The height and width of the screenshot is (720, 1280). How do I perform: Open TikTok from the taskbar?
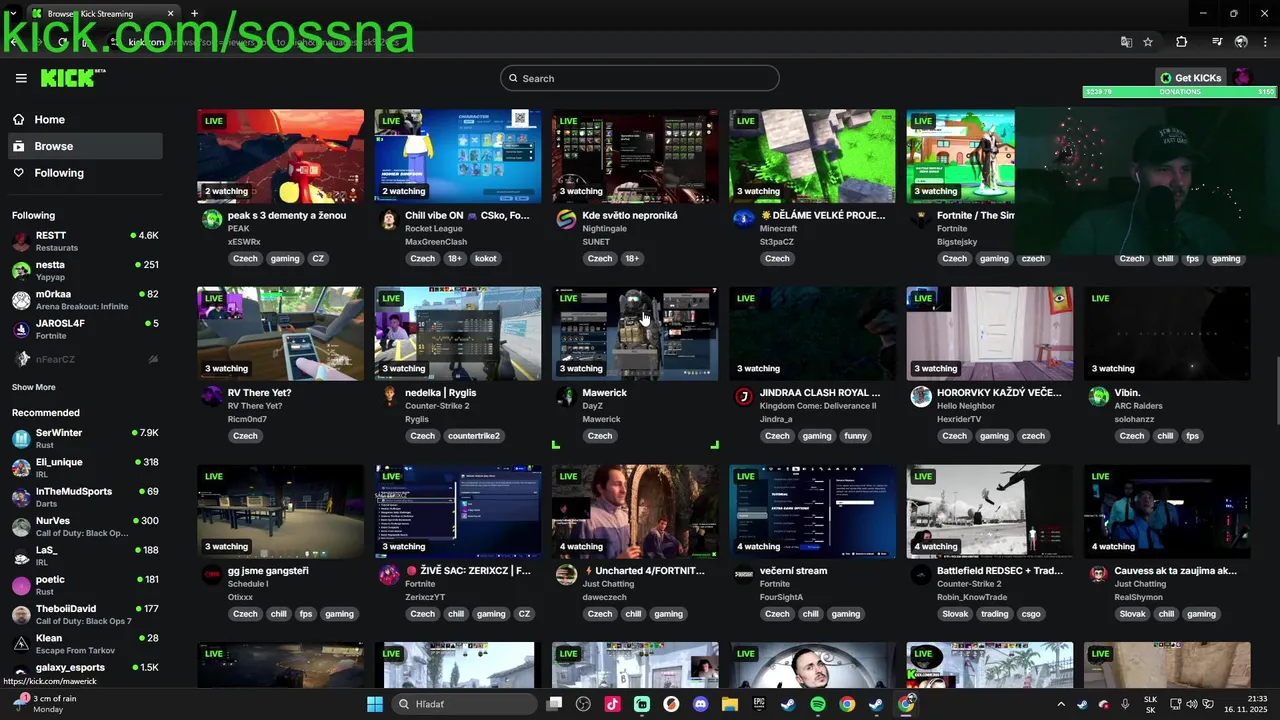tap(612, 704)
